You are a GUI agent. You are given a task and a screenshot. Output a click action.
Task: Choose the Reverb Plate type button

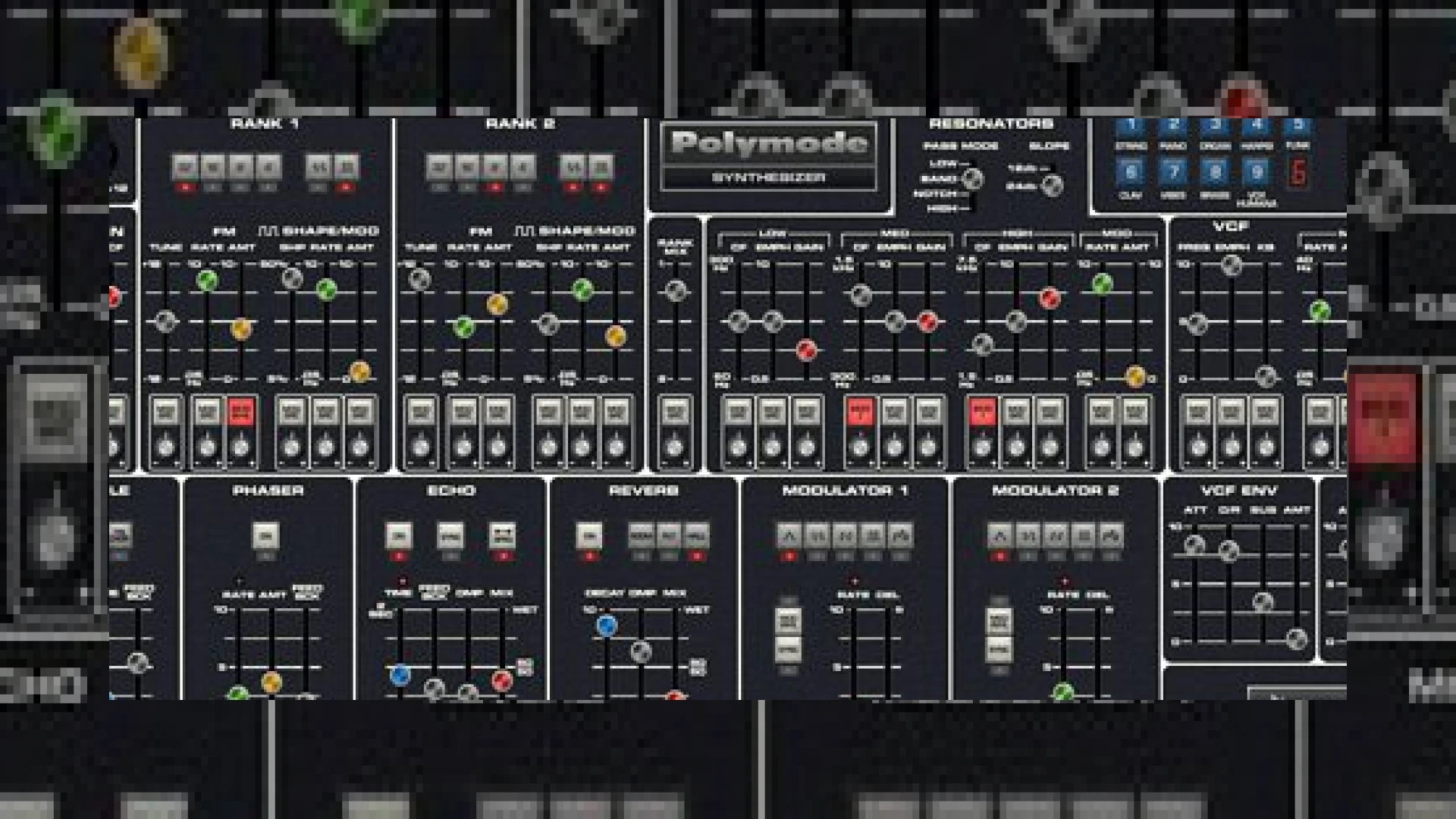(x=669, y=535)
